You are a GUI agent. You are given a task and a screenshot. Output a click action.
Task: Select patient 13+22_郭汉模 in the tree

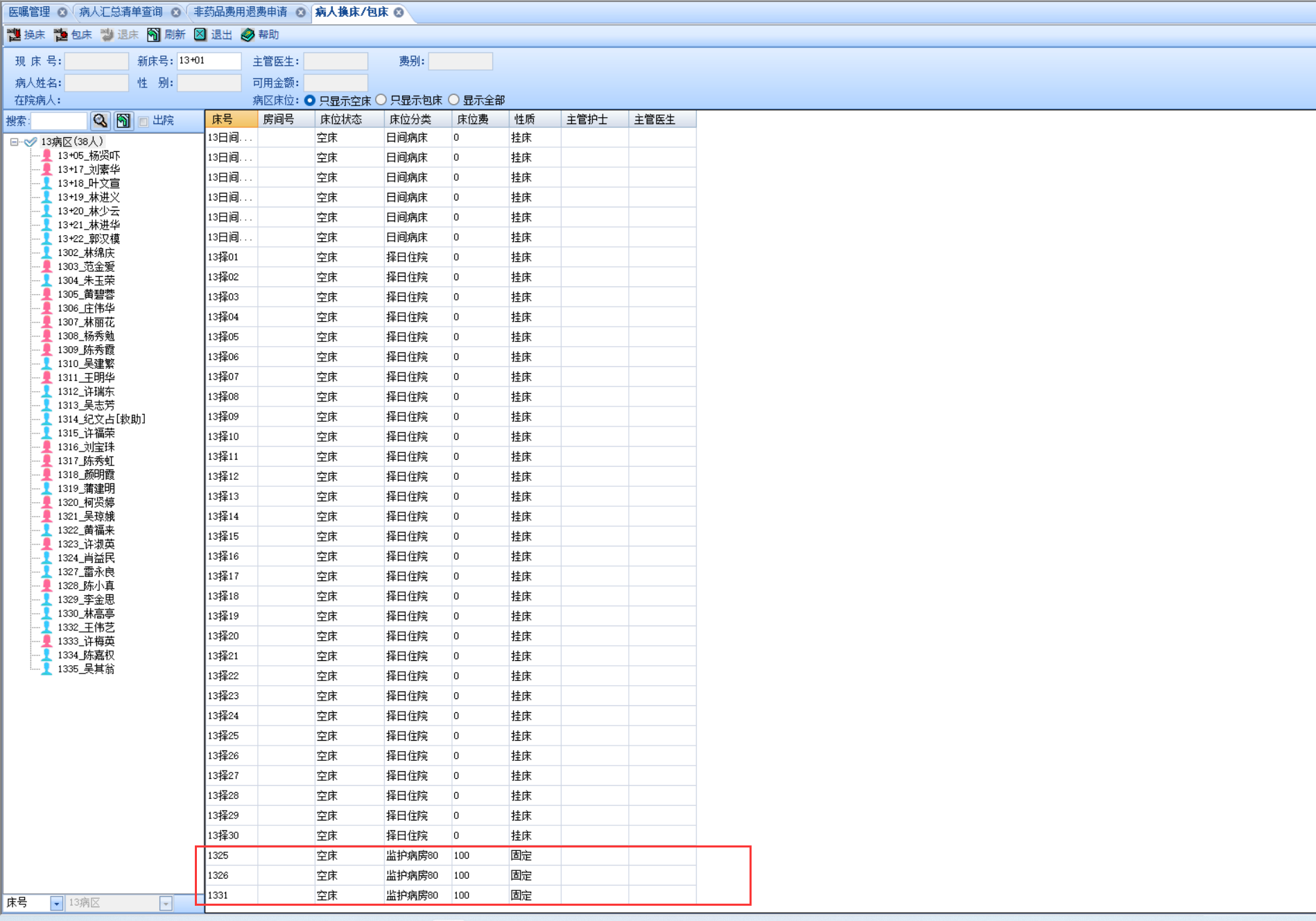point(89,239)
